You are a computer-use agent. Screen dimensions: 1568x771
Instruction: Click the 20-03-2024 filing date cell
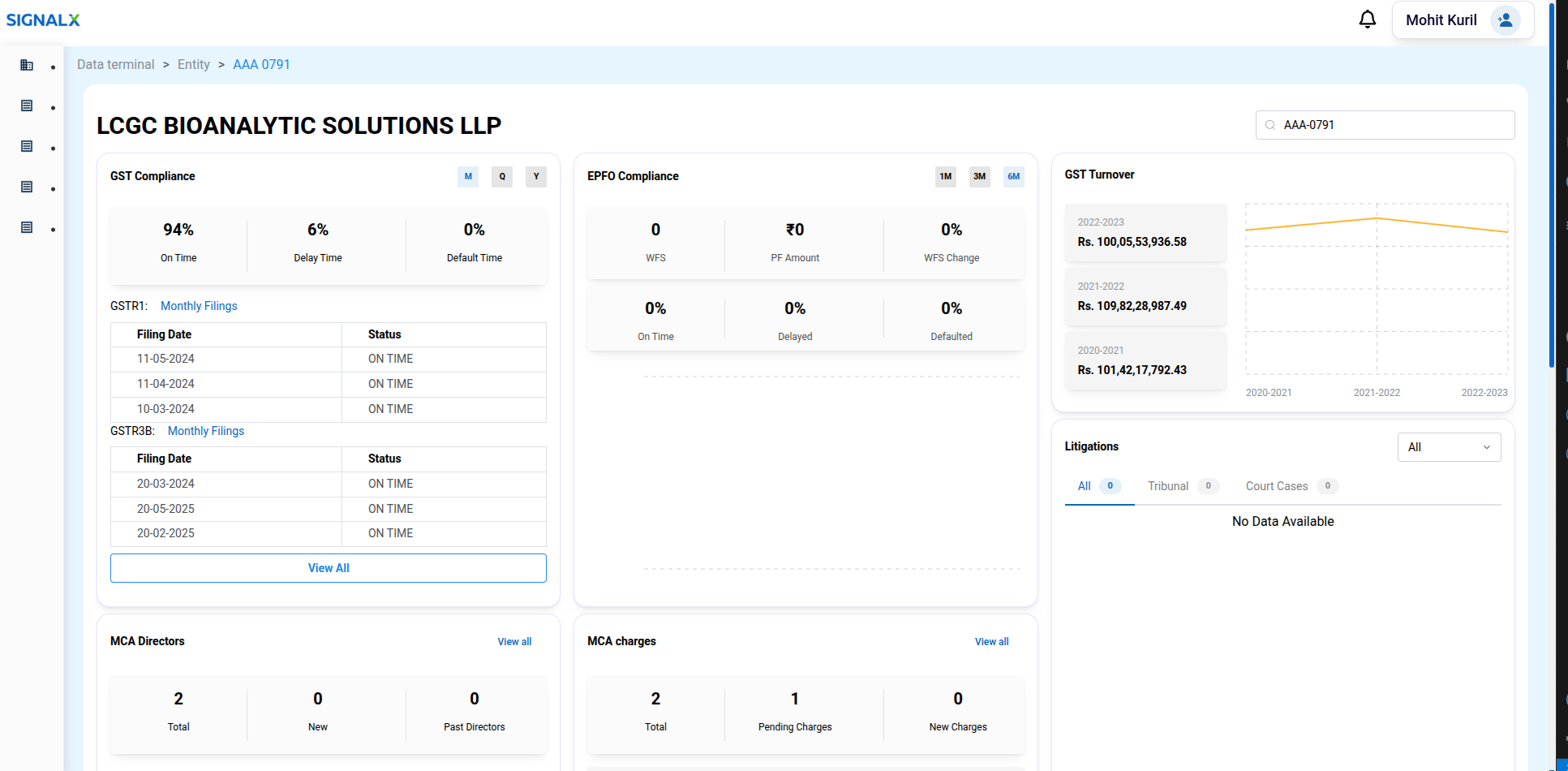click(x=226, y=485)
